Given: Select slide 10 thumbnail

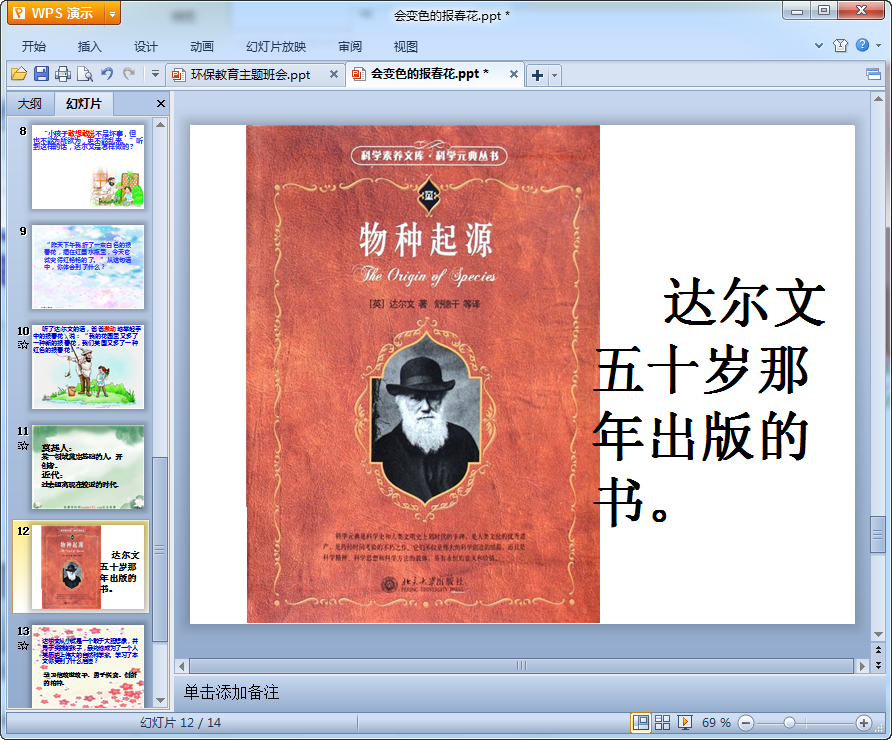Looking at the screenshot, I should coord(88,367).
